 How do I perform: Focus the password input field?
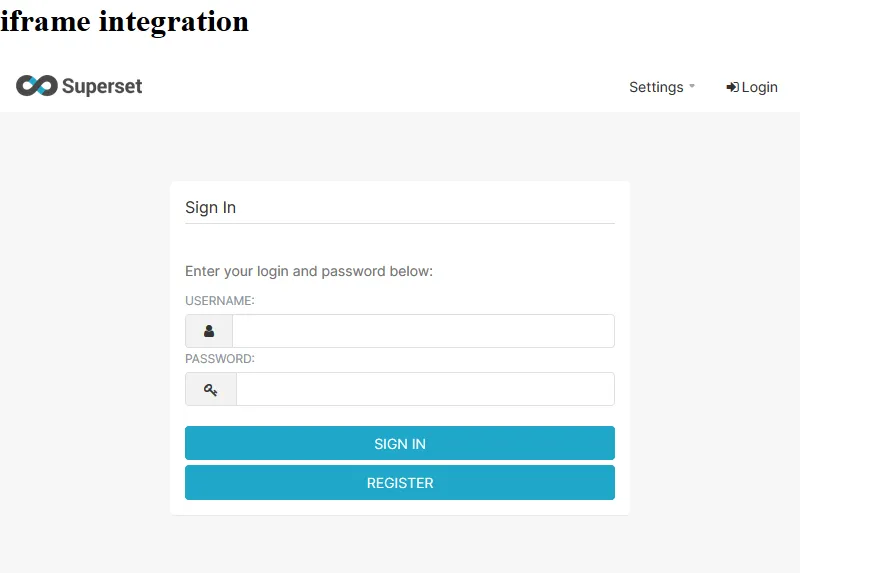click(425, 389)
